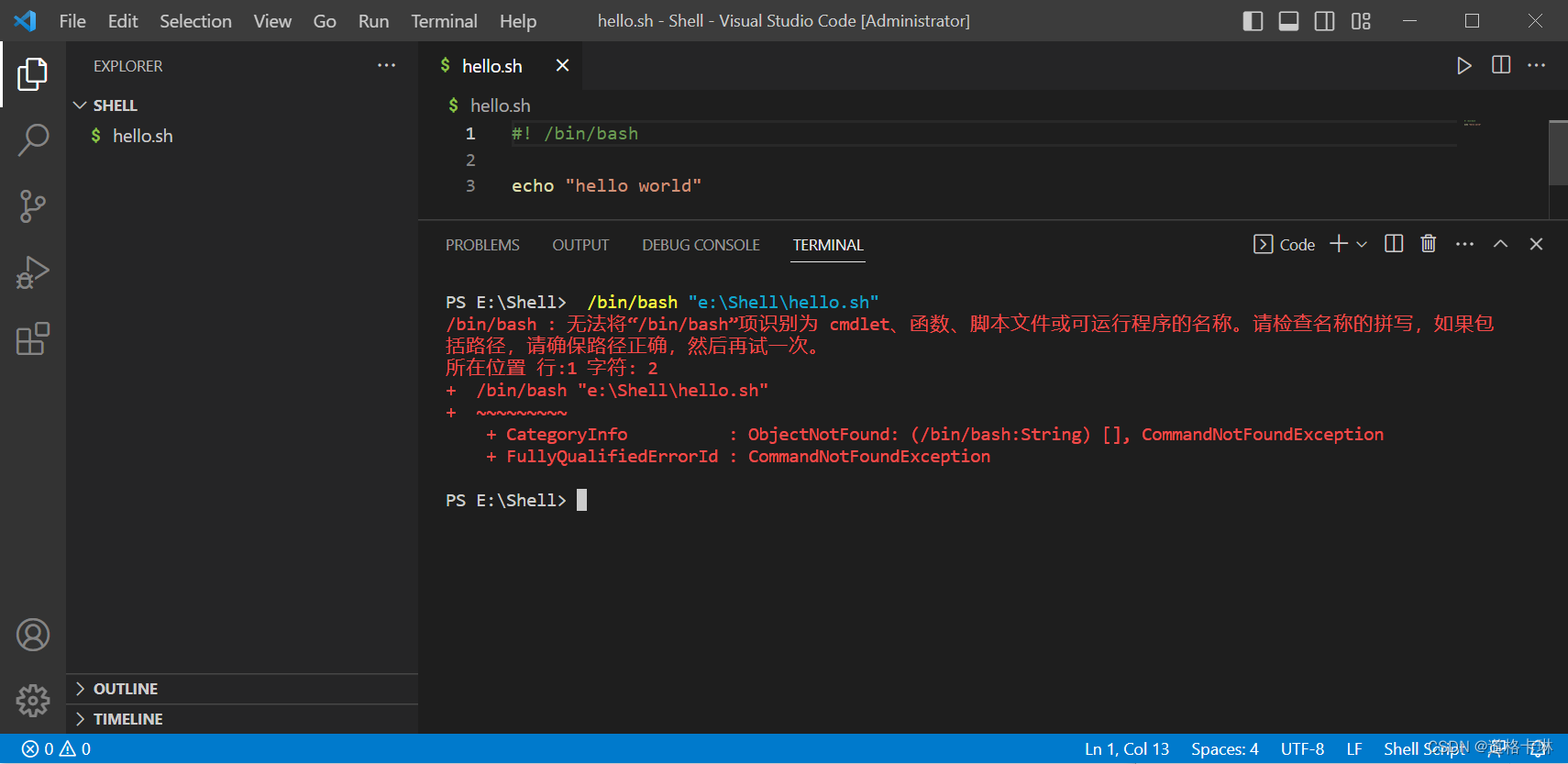Expand the OUTLINE section
This screenshot has height=764, width=1568.
[242, 689]
